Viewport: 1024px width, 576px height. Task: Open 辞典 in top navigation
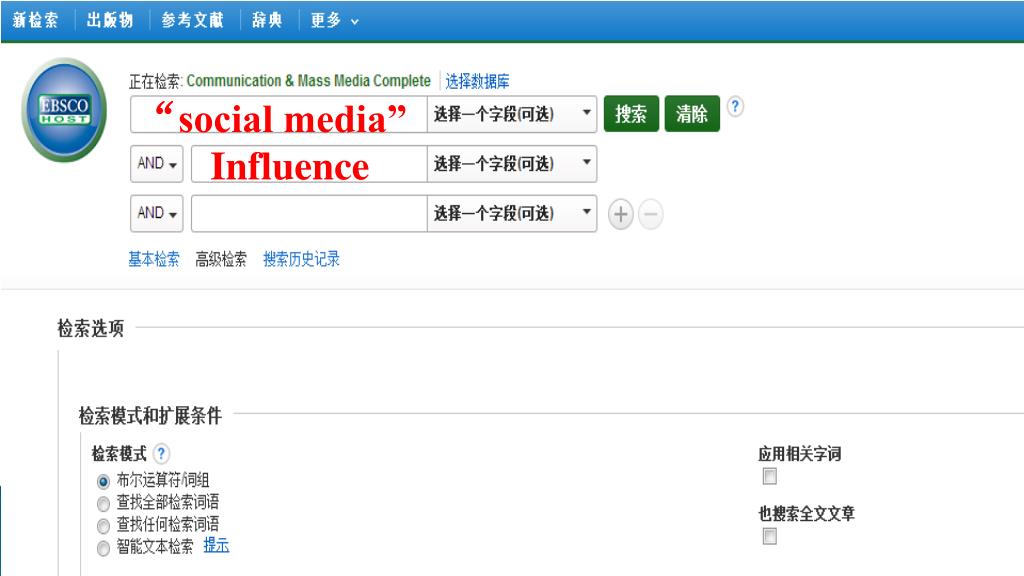[267, 21]
